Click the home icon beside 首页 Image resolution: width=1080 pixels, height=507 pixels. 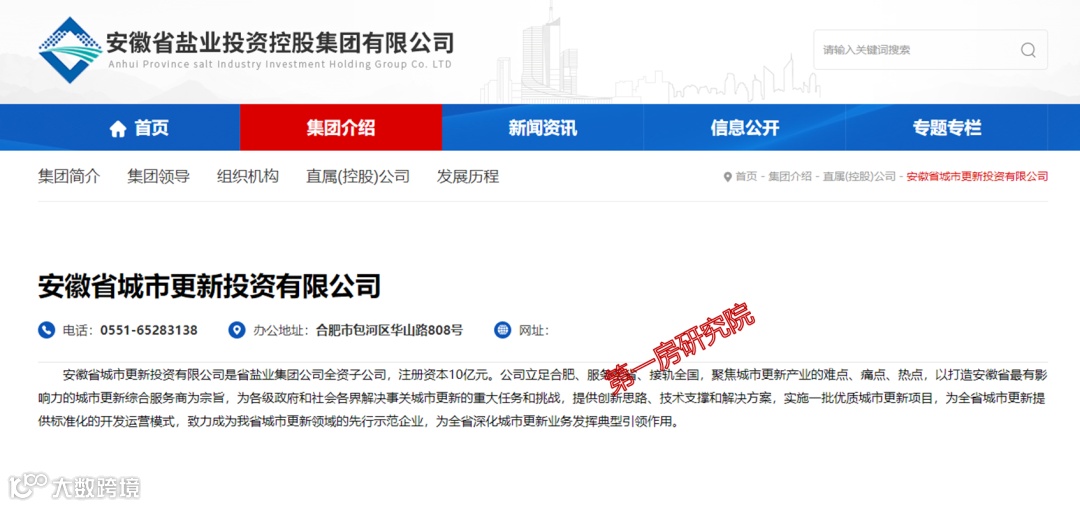coord(118,128)
